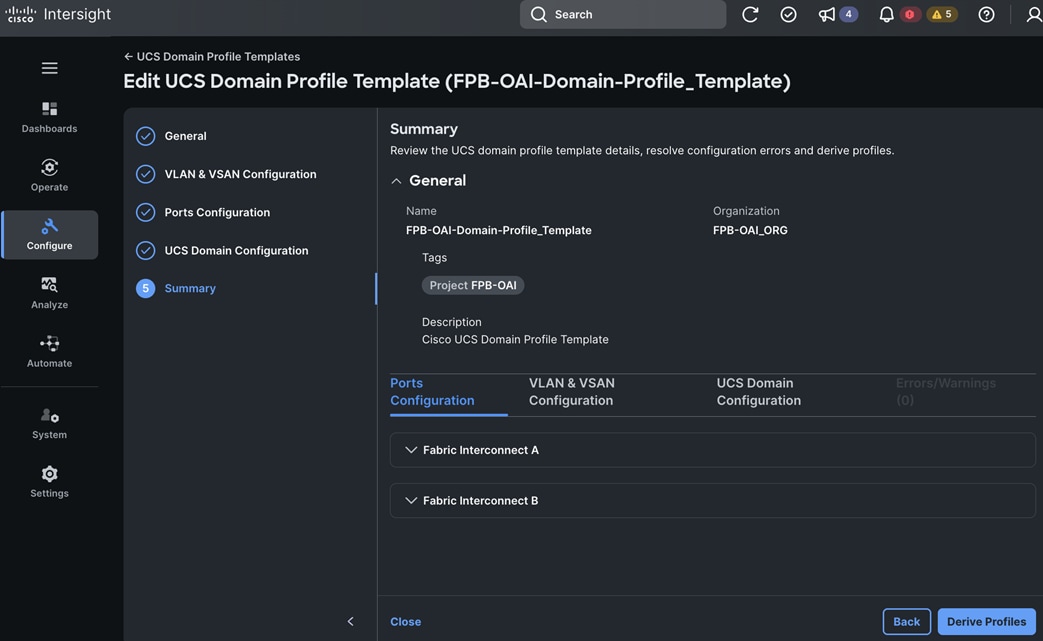The width and height of the screenshot is (1043, 641).
Task: Collapse the General summary section
Action: pos(396,181)
